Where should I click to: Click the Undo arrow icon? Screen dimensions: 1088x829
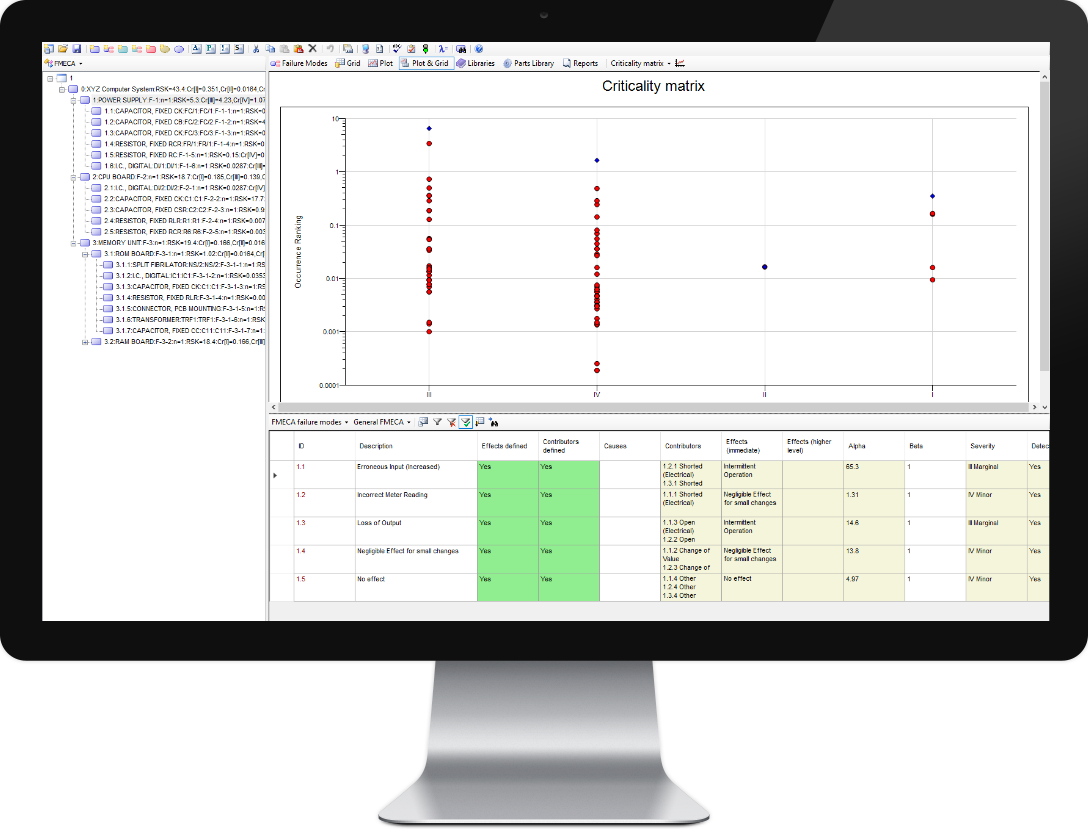click(x=330, y=48)
